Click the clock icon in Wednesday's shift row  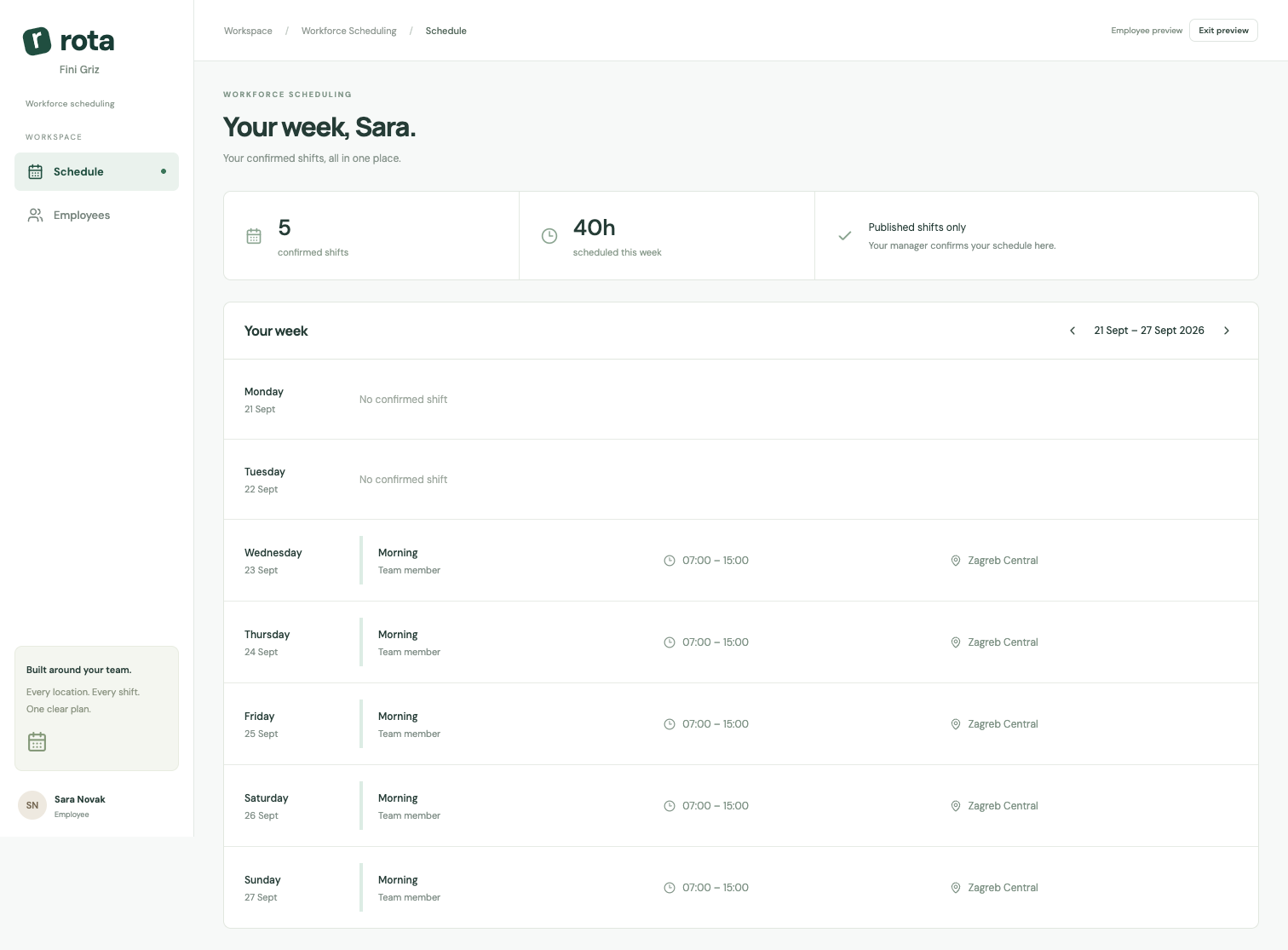[670, 561]
